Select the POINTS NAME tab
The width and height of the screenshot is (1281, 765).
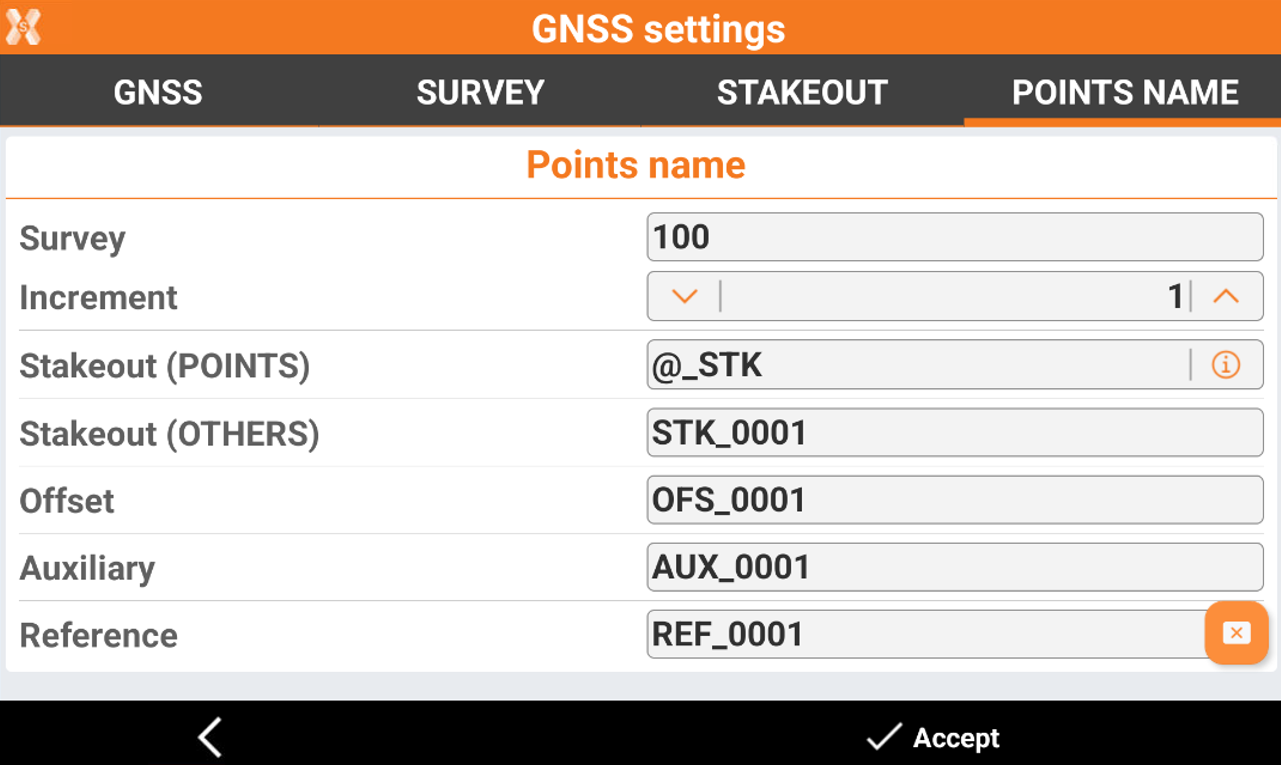(1124, 92)
